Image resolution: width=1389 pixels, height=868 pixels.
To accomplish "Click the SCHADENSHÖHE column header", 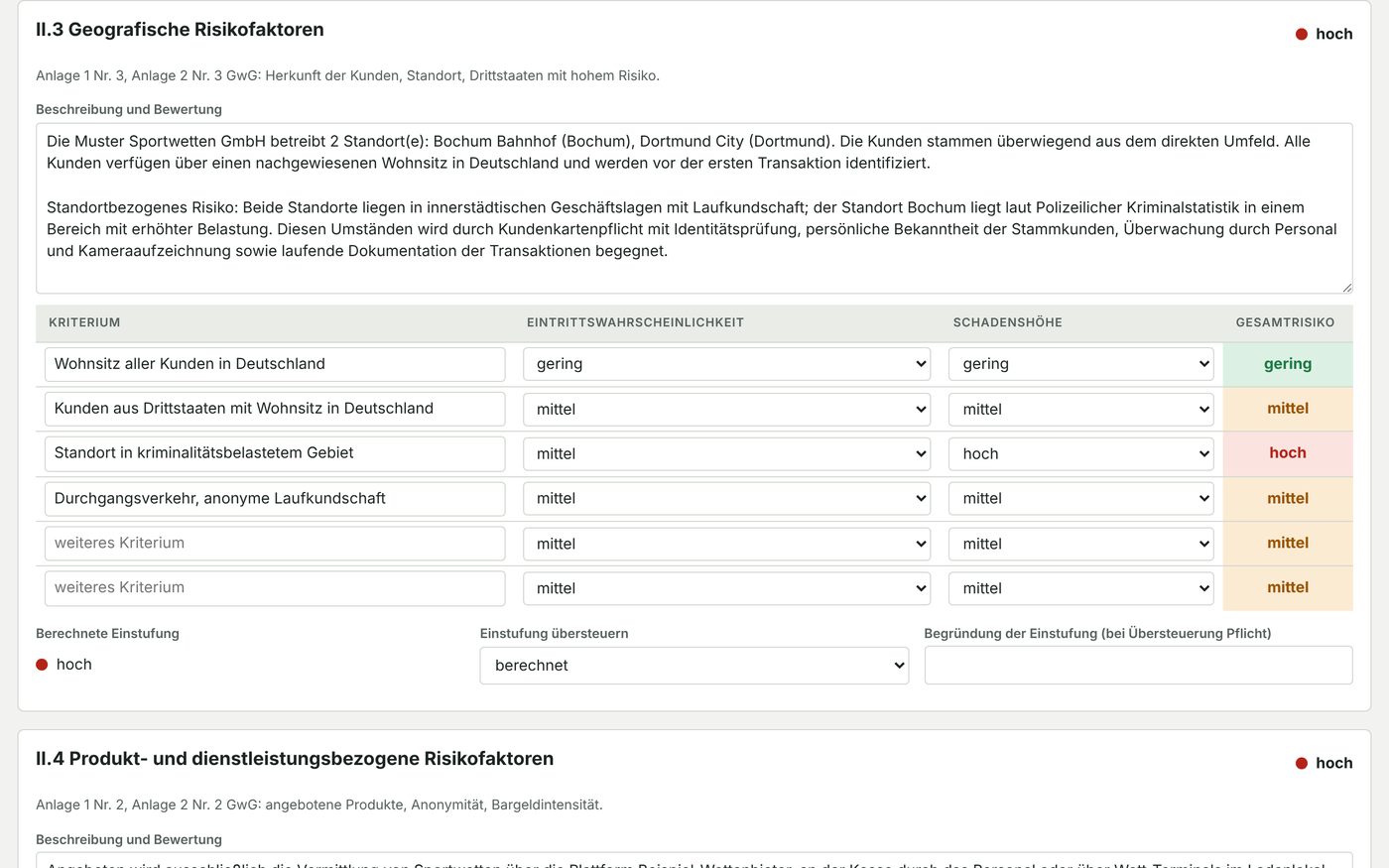I will 1007,323.
